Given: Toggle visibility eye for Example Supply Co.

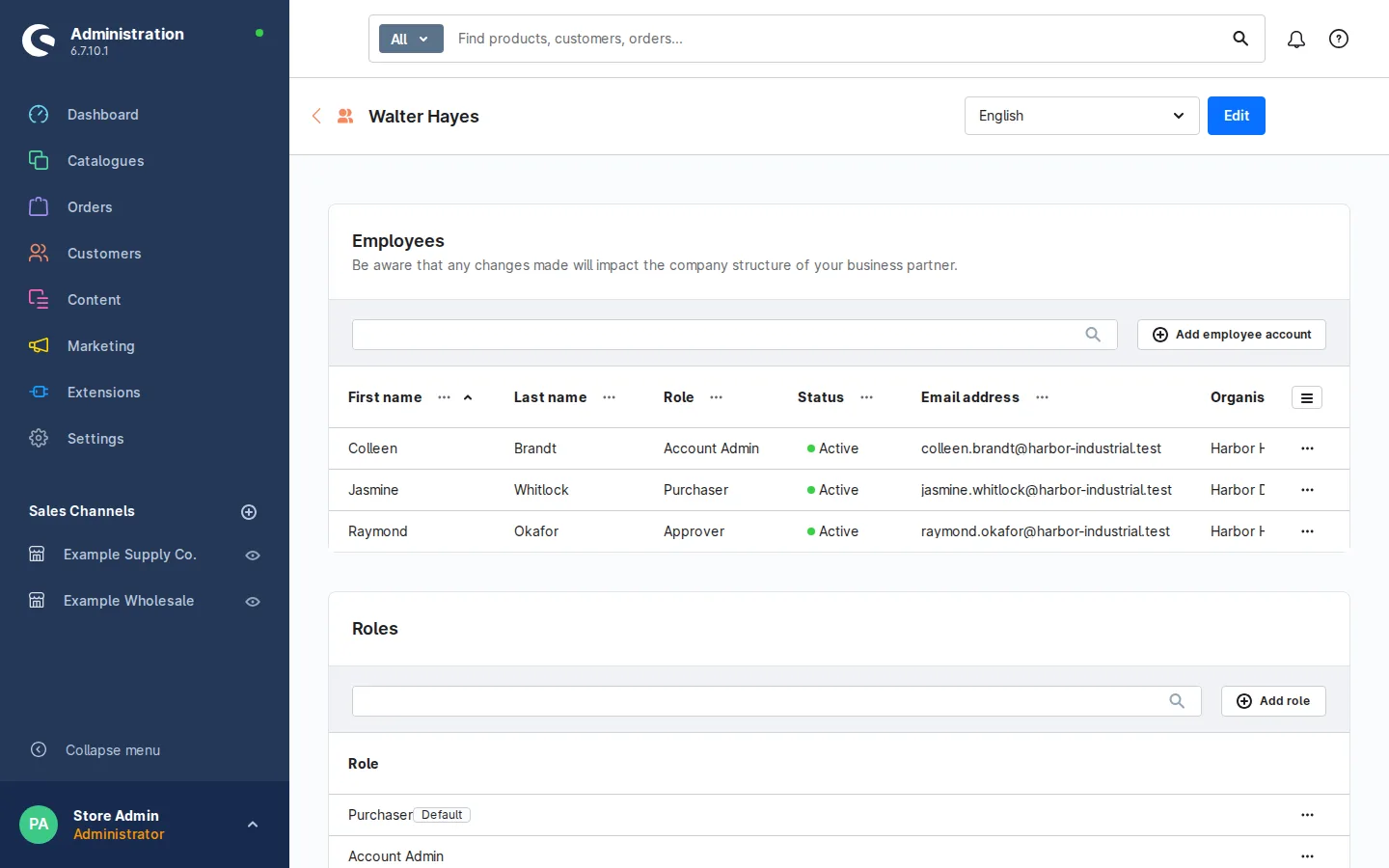Looking at the screenshot, I should pos(253,556).
